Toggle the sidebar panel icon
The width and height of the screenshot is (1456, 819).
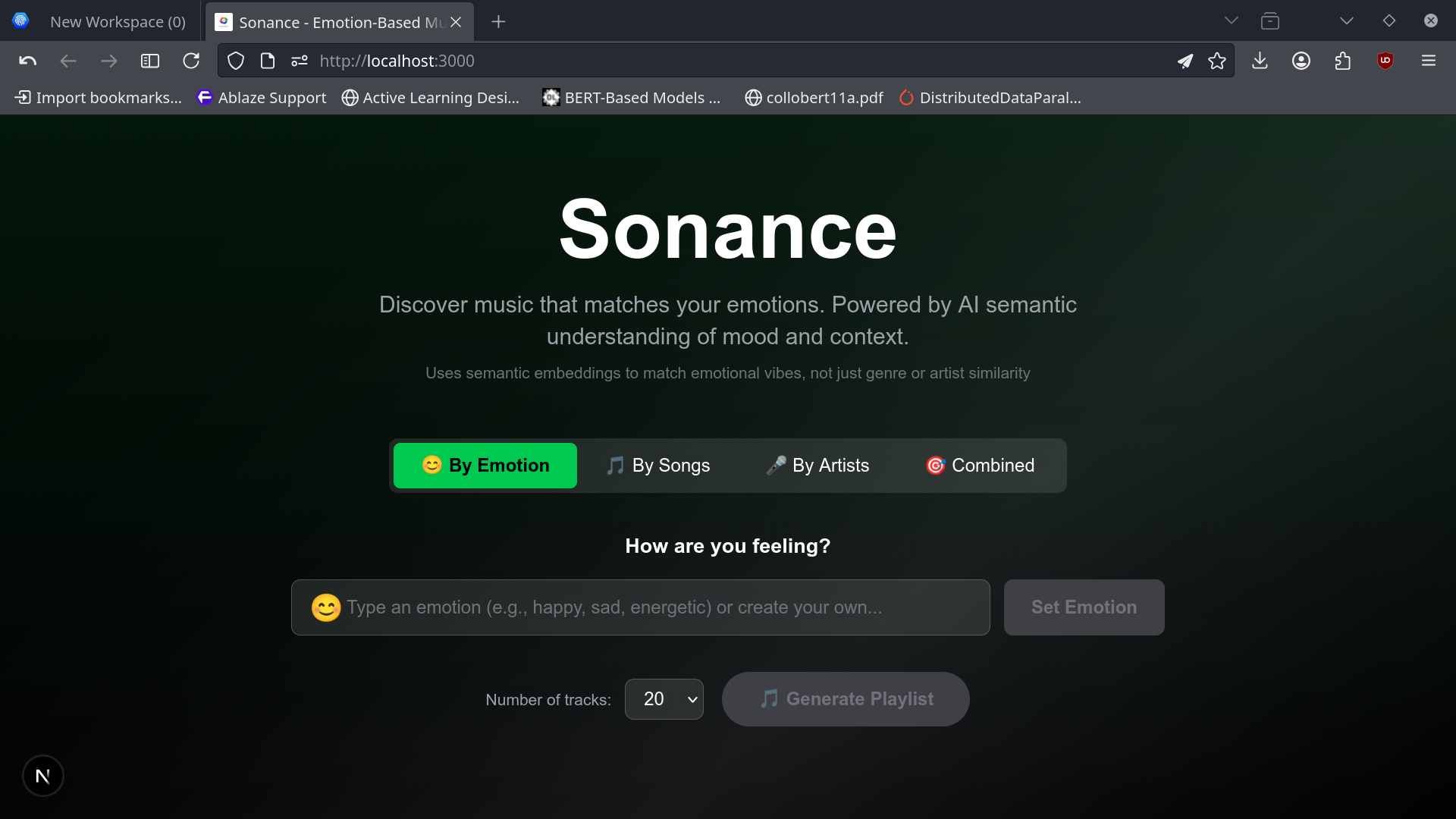[x=150, y=61]
